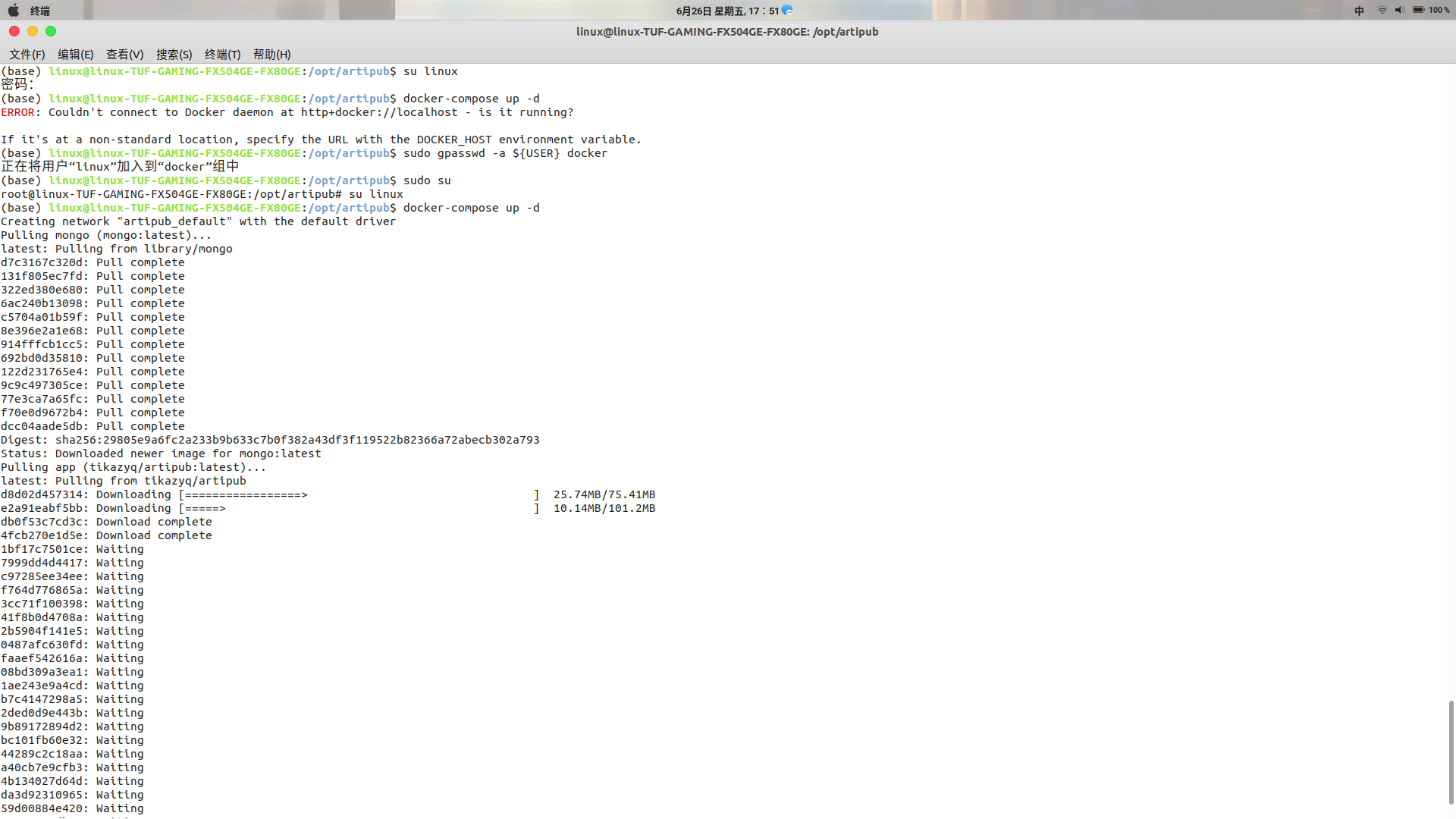Click the green maximize window button
1456x819 pixels.
(51, 31)
